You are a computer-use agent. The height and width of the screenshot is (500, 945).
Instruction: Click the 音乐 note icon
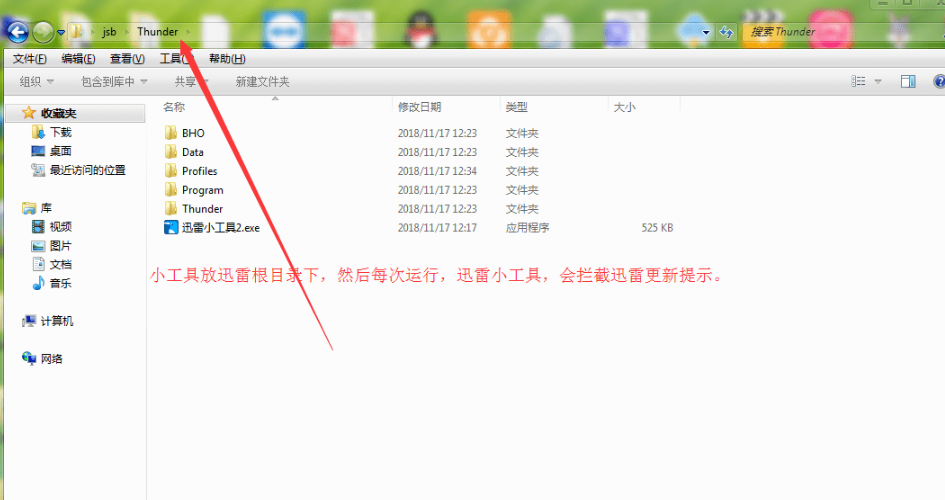coord(38,283)
